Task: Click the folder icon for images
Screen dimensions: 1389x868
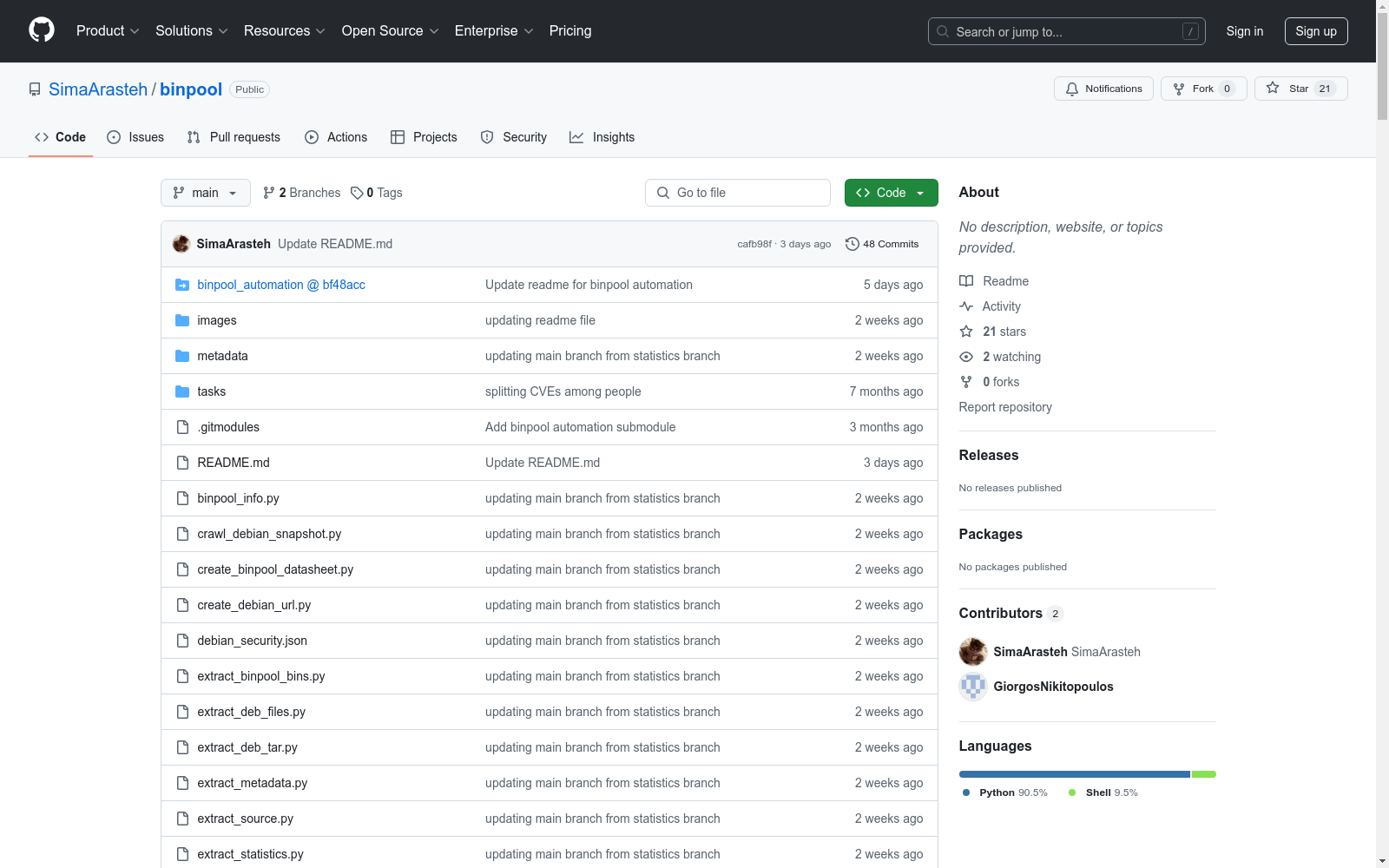Action: pyautogui.click(x=182, y=320)
